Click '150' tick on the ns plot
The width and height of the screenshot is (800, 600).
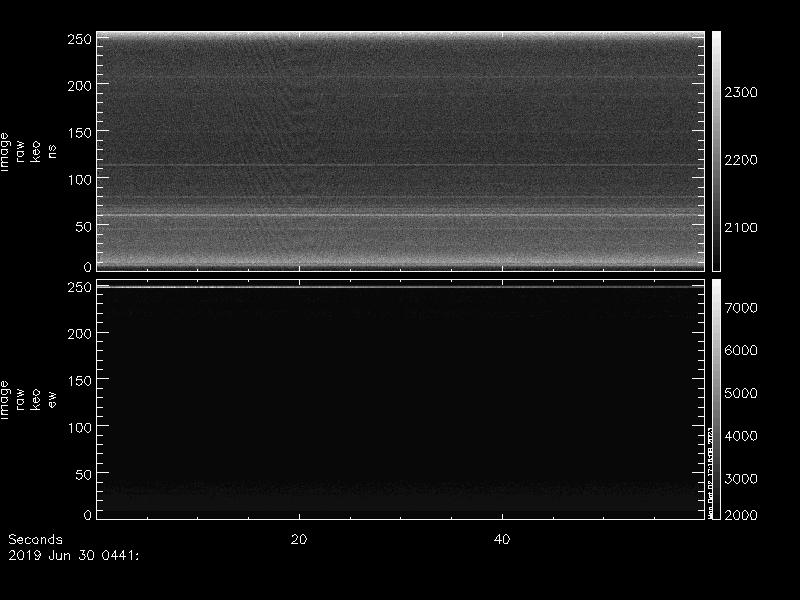coord(79,133)
